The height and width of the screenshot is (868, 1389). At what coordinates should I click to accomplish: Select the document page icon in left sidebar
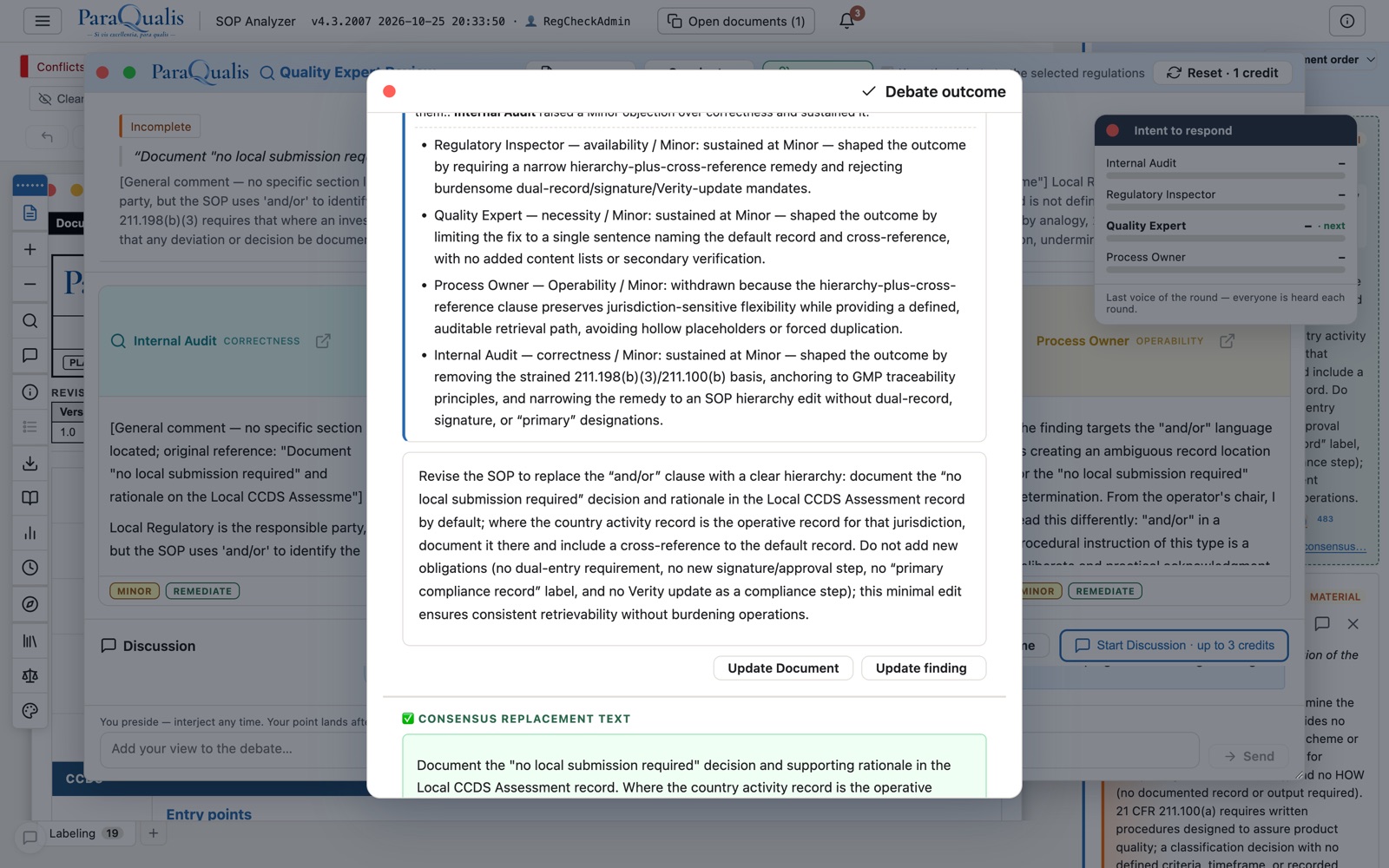point(30,214)
